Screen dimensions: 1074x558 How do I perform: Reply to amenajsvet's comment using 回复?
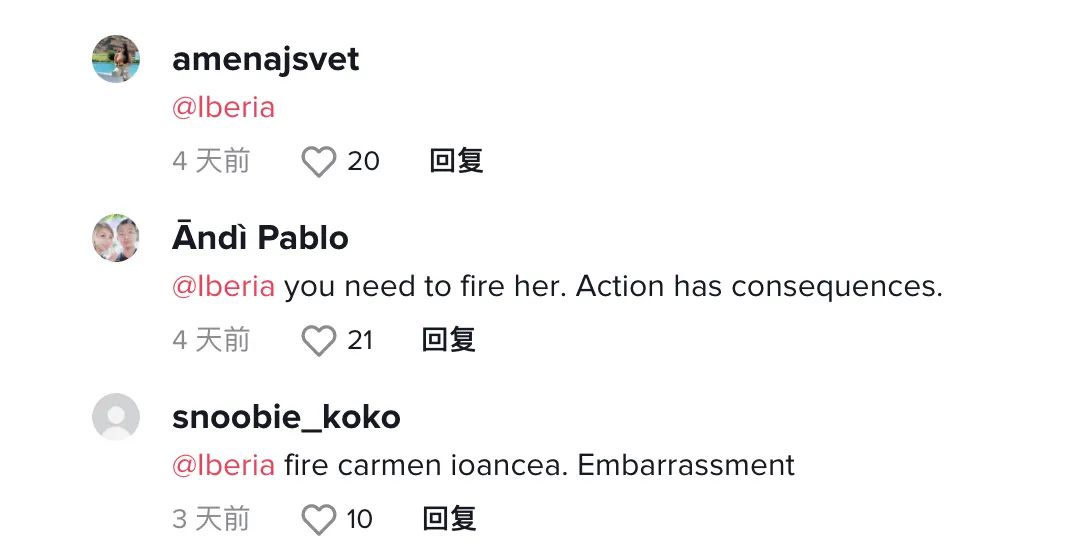tap(456, 161)
